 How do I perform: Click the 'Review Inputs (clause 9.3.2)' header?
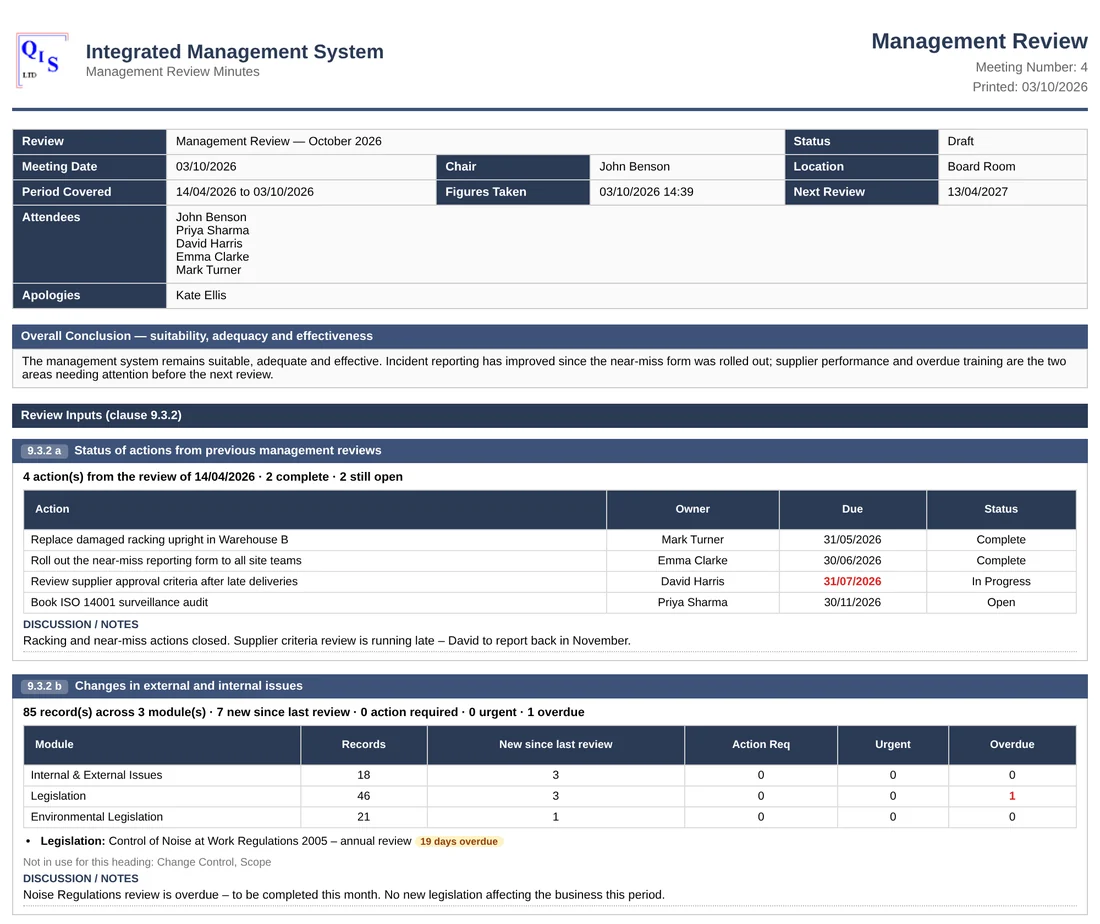click(x=549, y=415)
